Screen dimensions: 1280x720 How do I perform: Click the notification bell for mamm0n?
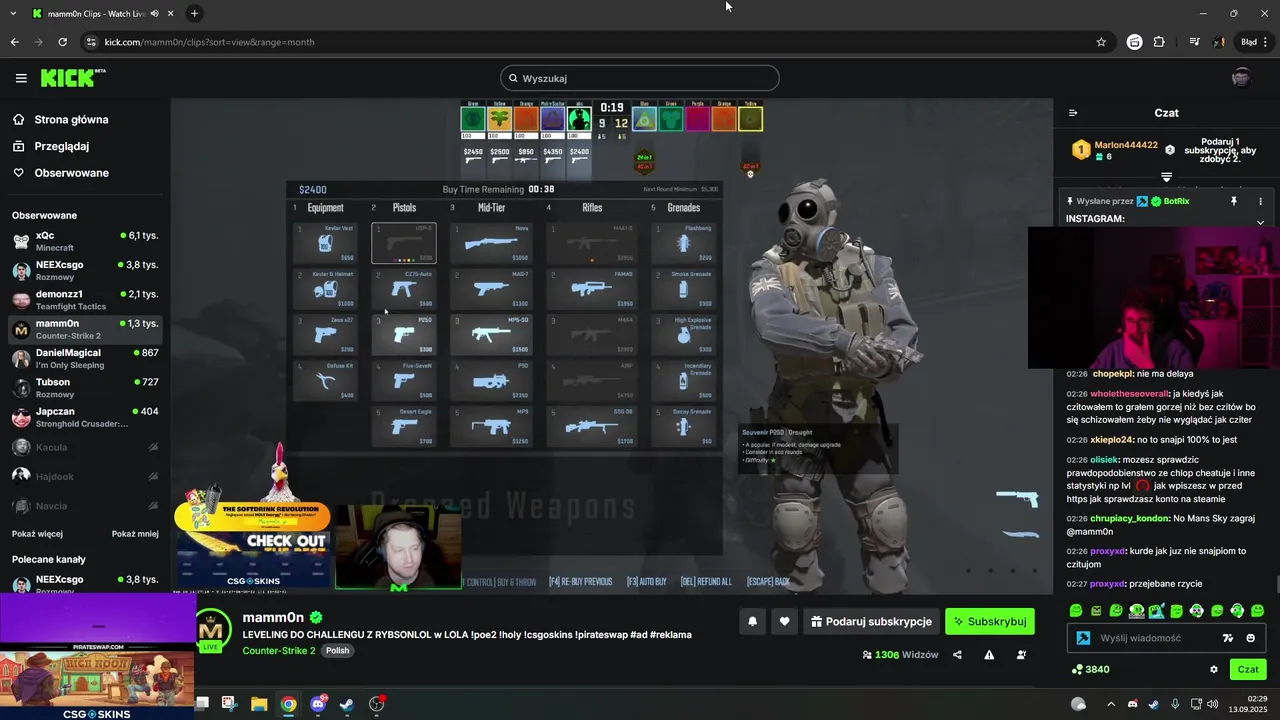coord(753,621)
